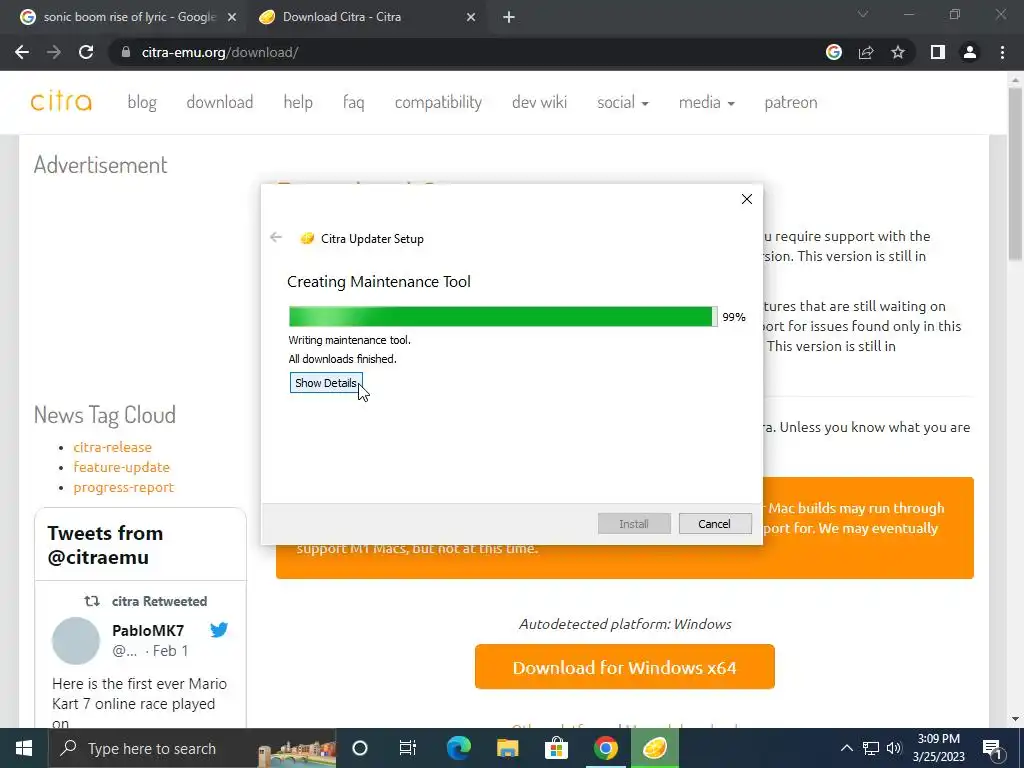1024x768 pixels.
Task: Click network icon in system tray
Action: [x=871, y=748]
